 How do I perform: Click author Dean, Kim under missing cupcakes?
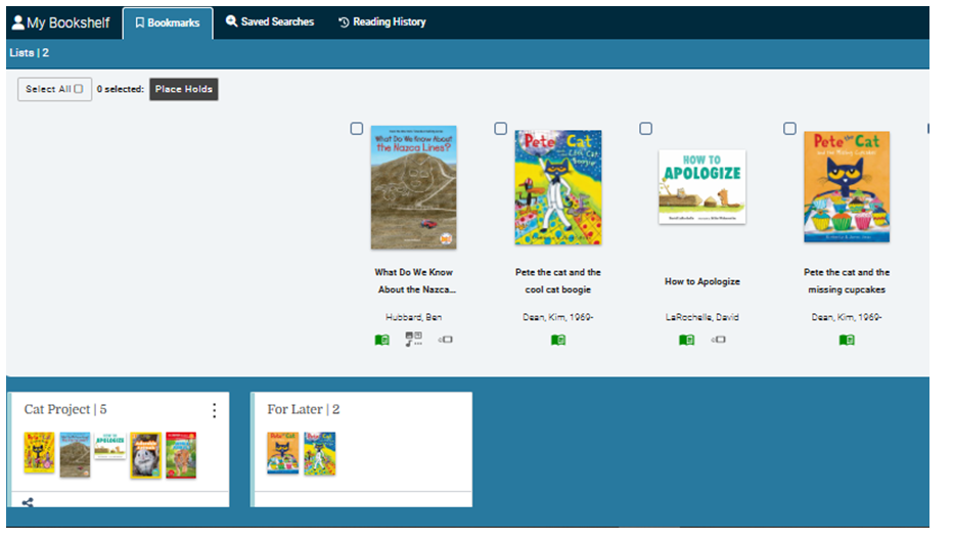click(x=846, y=317)
